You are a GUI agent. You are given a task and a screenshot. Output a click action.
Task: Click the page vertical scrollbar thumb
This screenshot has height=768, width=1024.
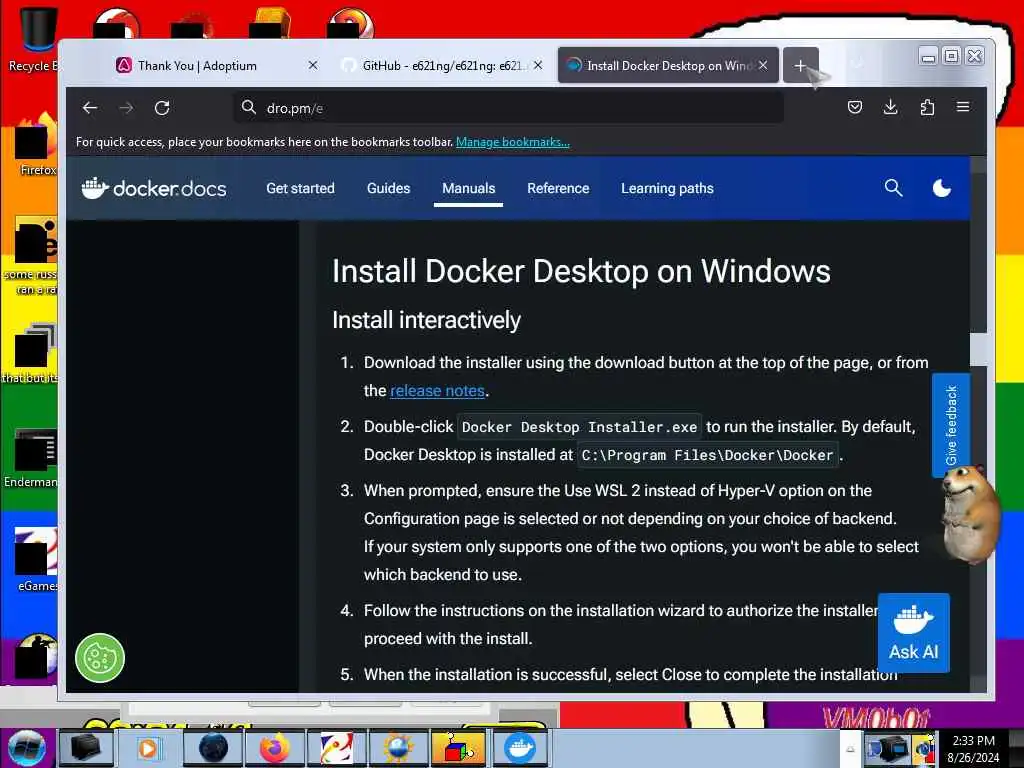click(978, 349)
